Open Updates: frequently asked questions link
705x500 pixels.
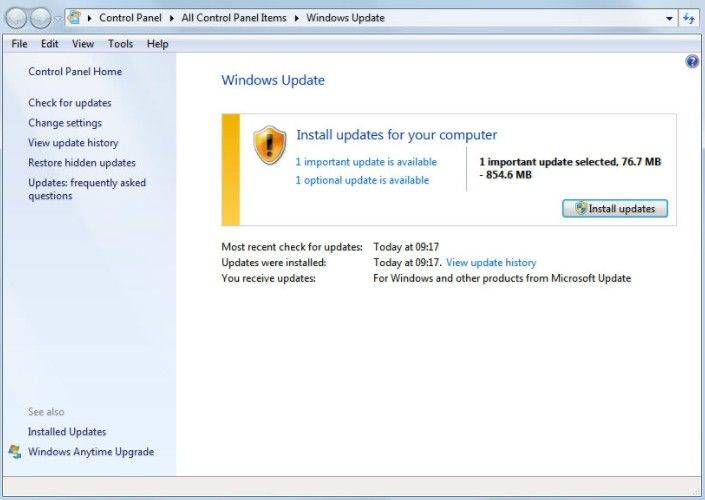(87, 189)
